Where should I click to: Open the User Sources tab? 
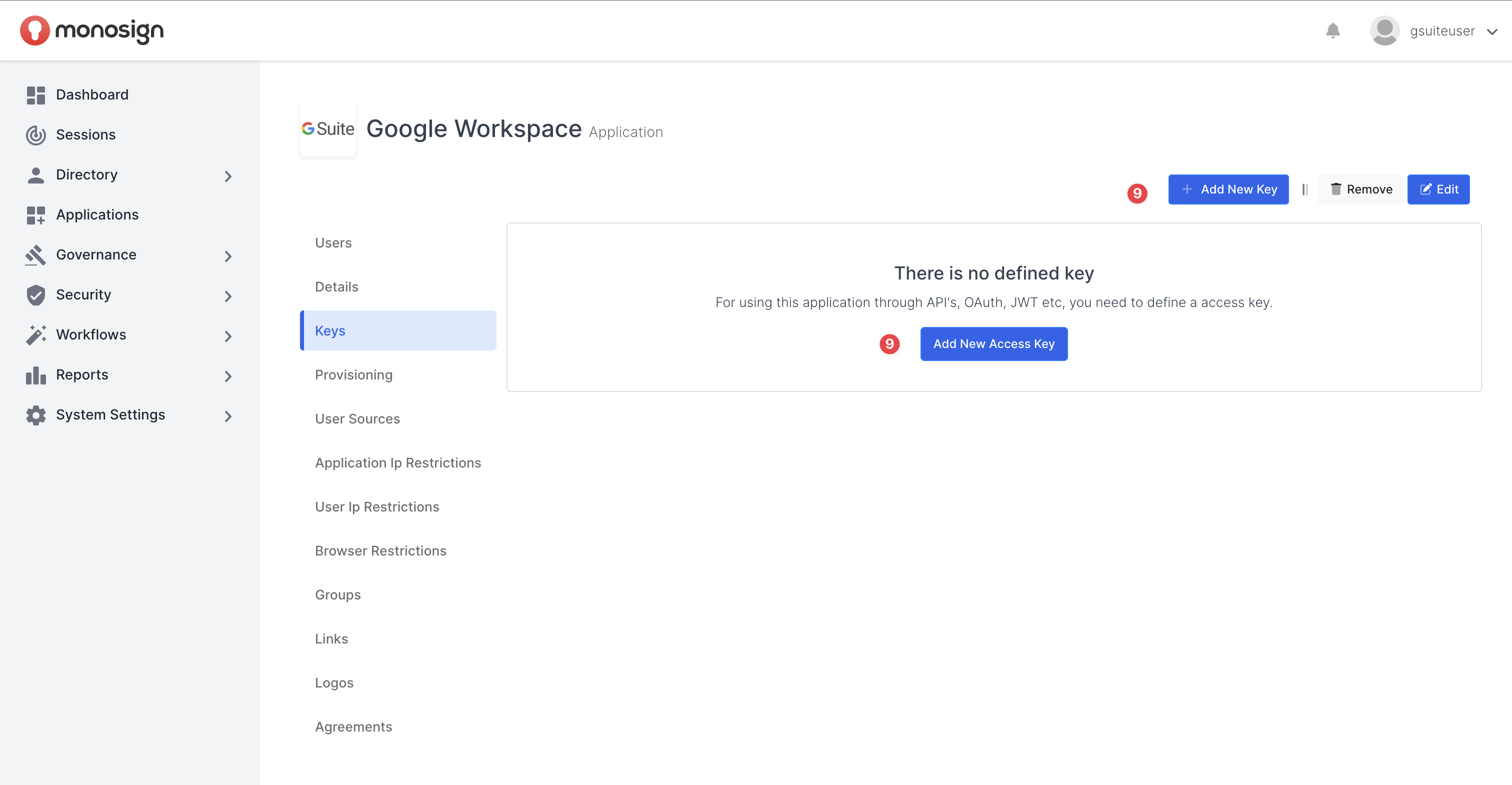click(357, 418)
